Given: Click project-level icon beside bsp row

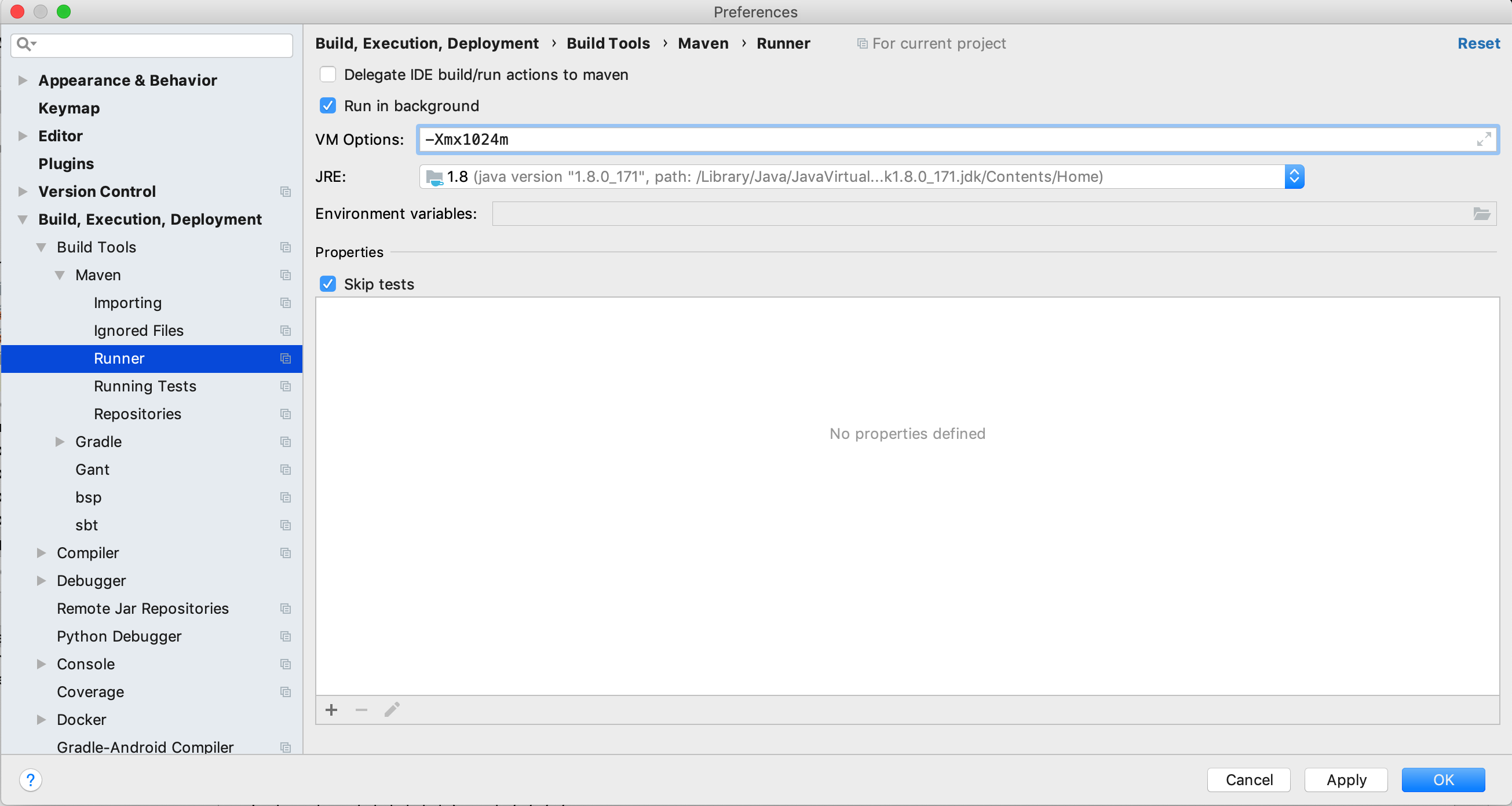Looking at the screenshot, I should (x=286, y=497).
